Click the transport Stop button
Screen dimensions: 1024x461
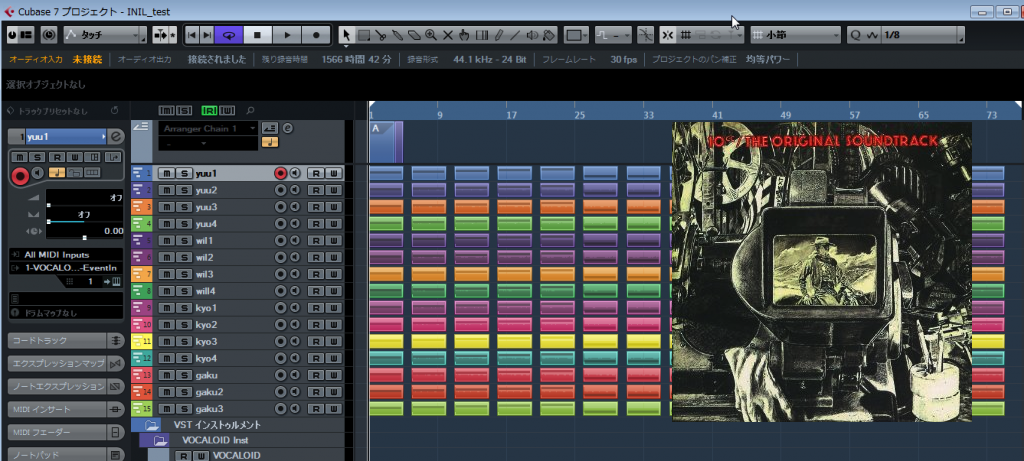pyautogui.click(x=257, y=35)
